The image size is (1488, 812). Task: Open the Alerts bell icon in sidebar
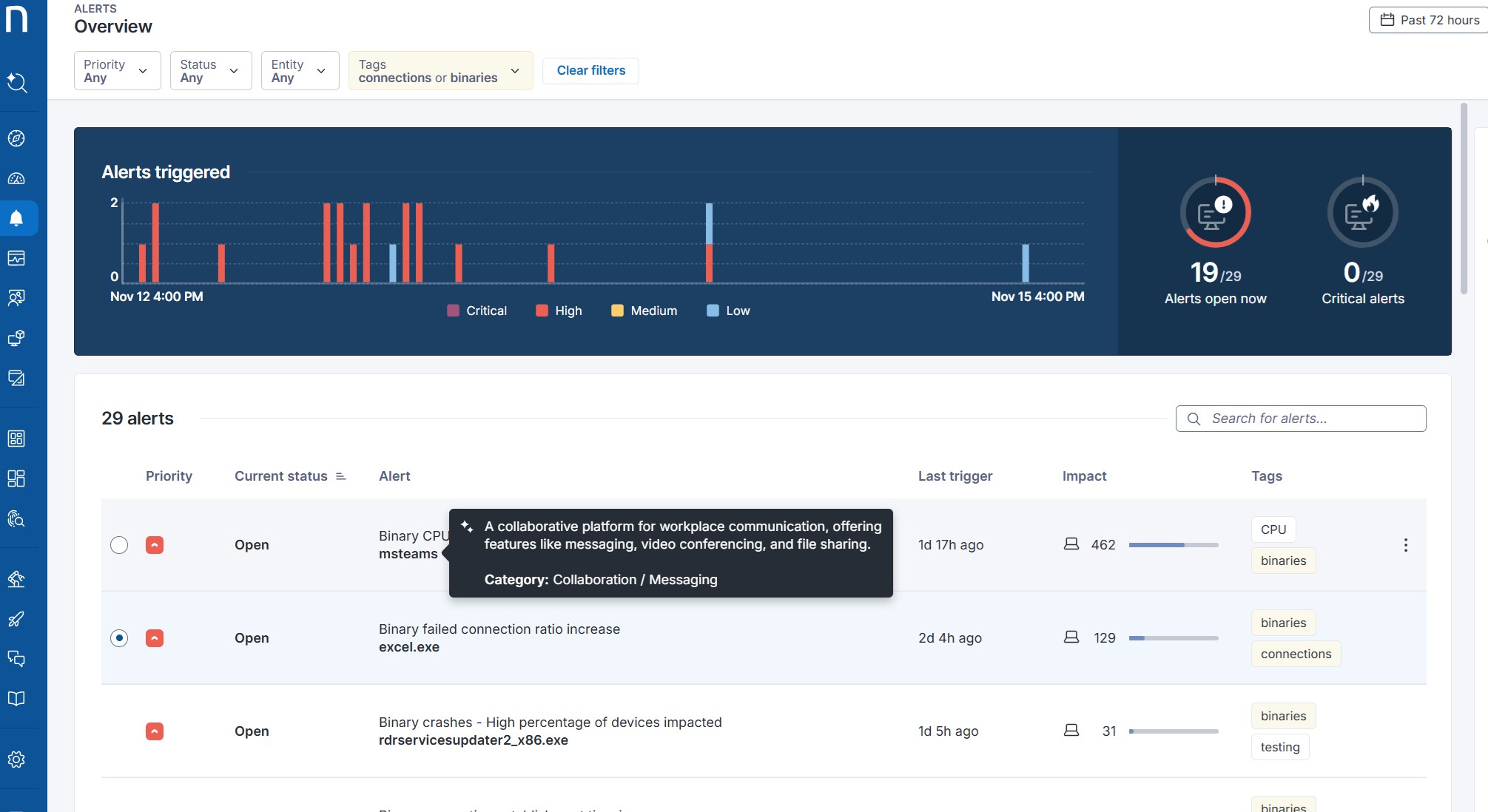[16, 218]
